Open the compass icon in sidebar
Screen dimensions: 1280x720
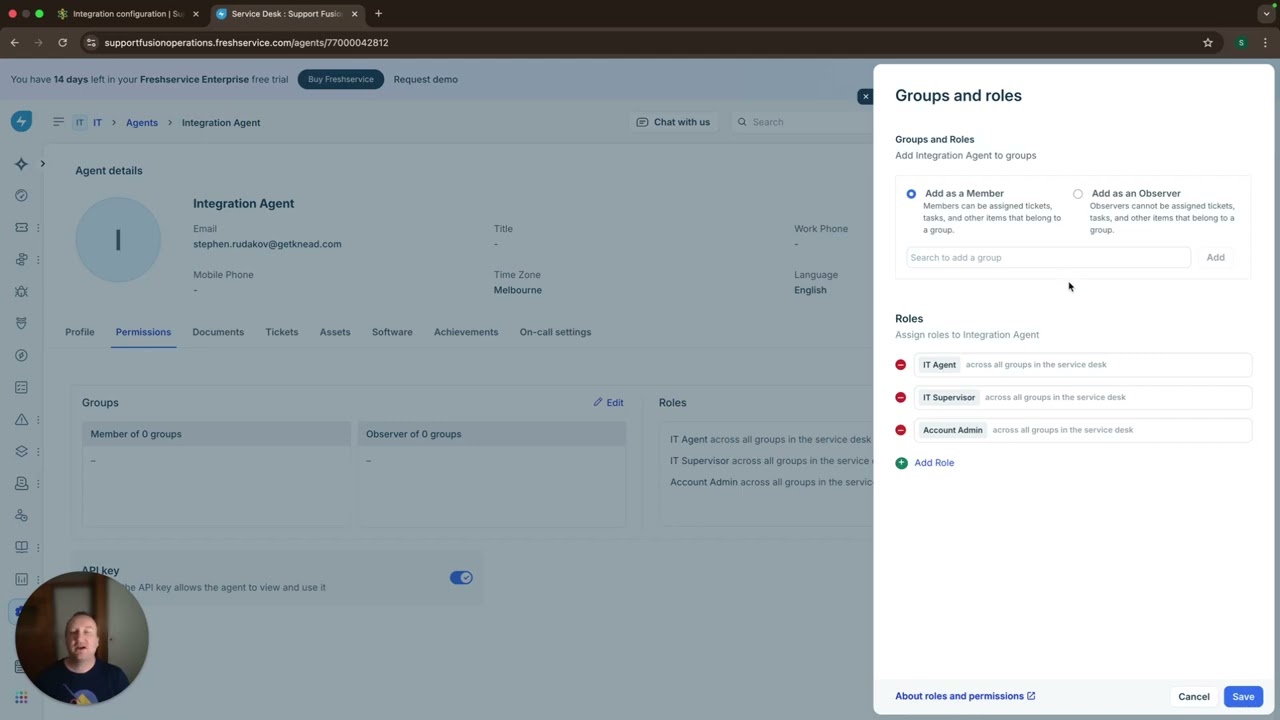click(21, 355)
